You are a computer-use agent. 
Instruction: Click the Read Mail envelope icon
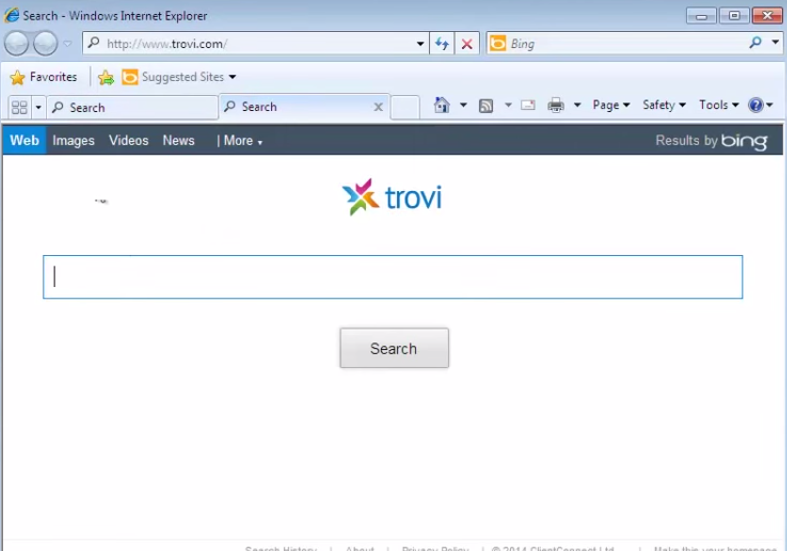pyautogui.click(x=528, y=106)
